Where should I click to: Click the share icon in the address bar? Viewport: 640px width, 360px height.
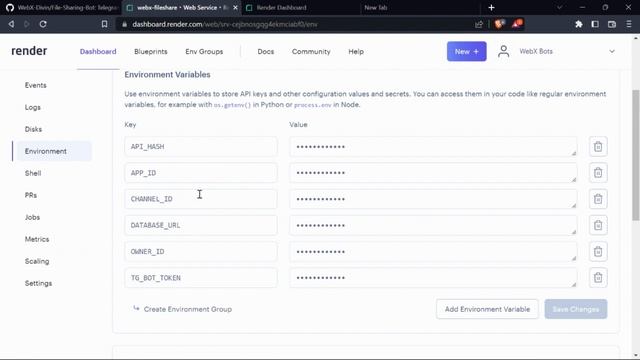pyautogui.click(x=479, y=24)
